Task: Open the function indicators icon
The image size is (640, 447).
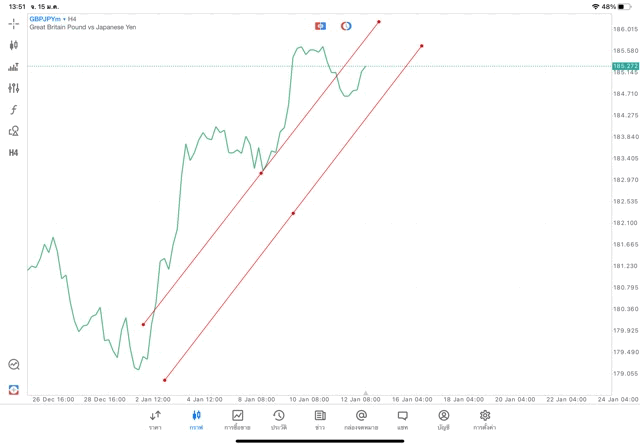Action: (14, 110)
